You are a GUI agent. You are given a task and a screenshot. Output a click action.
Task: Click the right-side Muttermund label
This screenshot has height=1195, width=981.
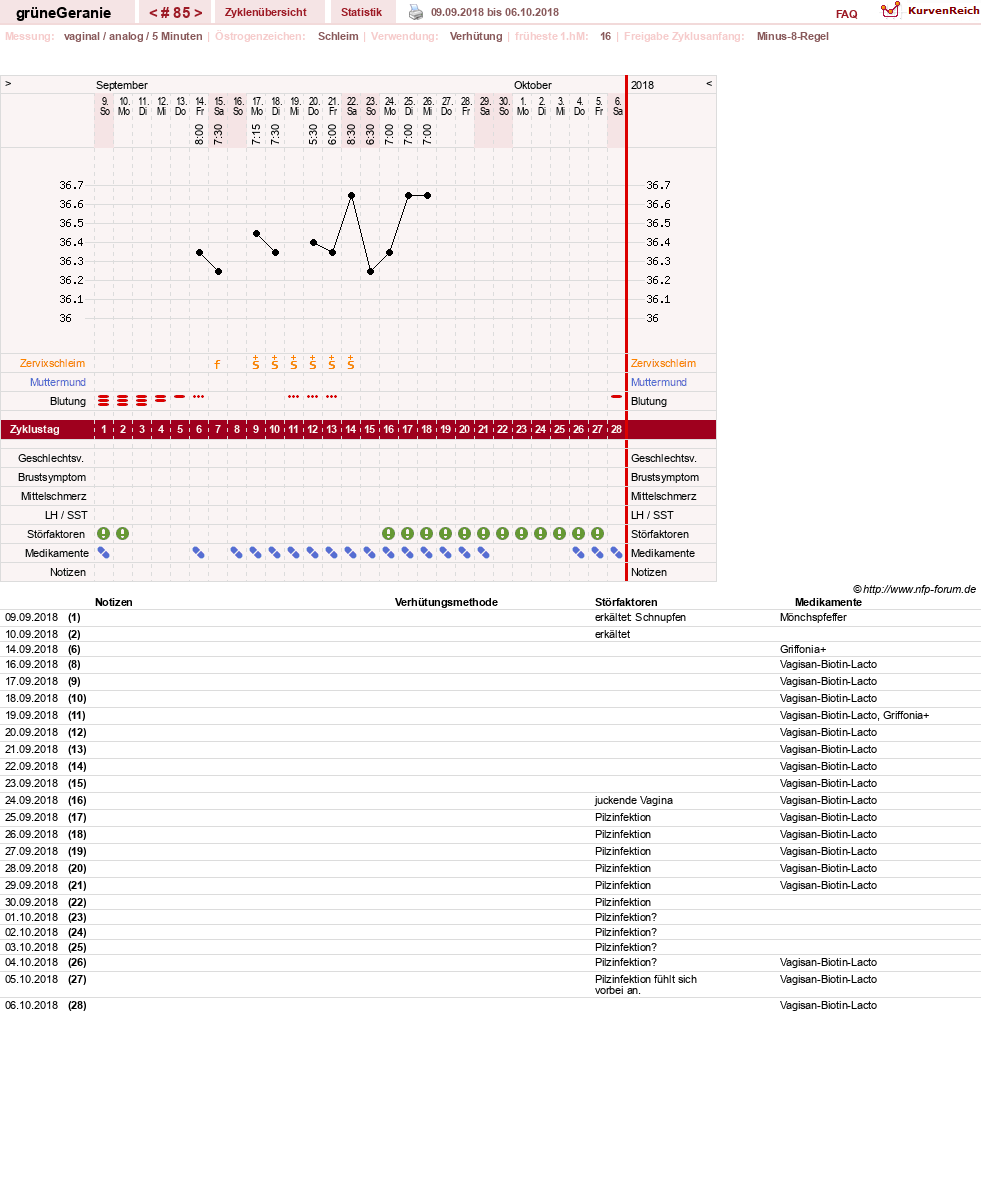click(659, 383)
